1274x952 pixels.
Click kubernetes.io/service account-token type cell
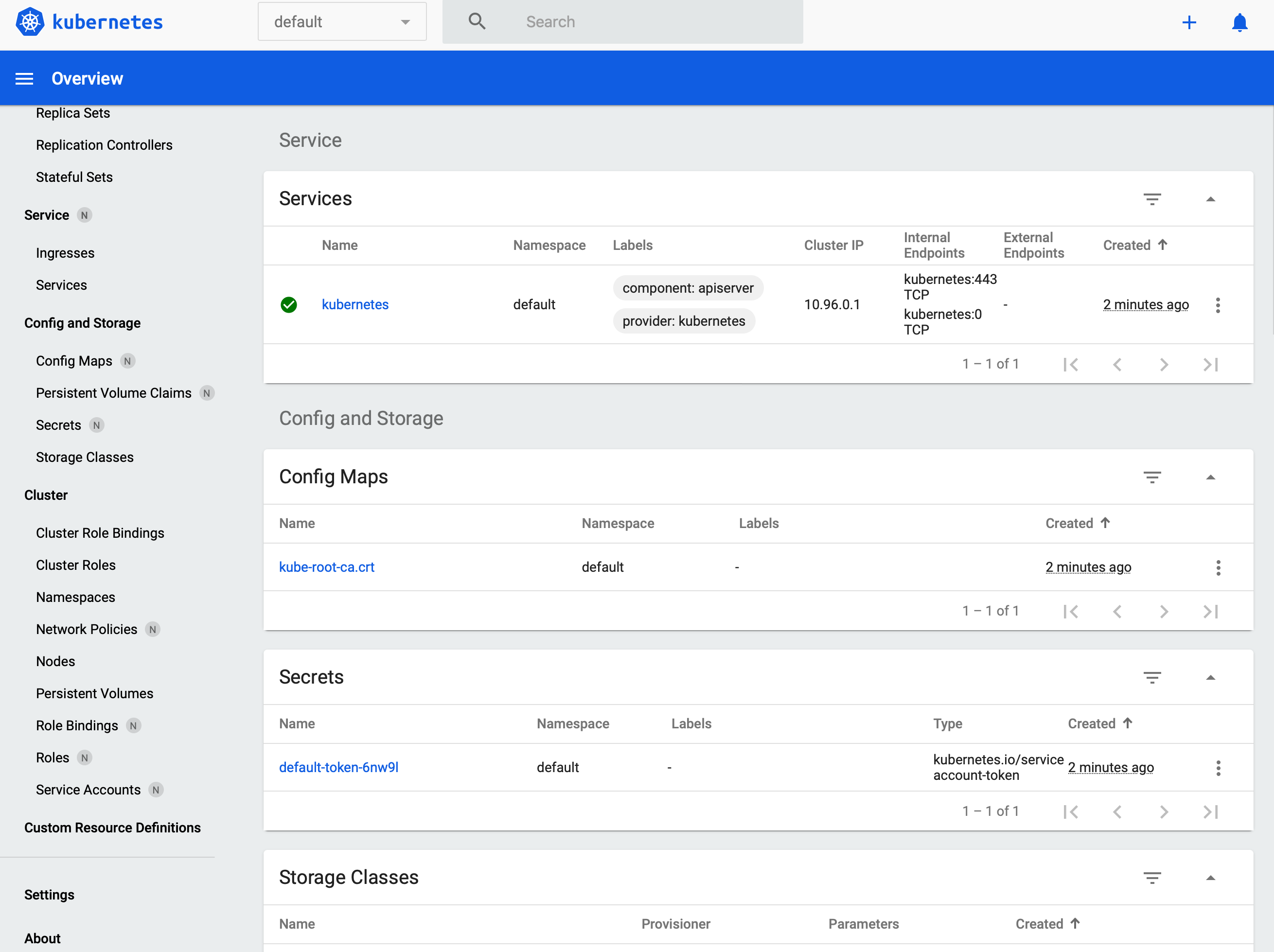tap(998, 768)
